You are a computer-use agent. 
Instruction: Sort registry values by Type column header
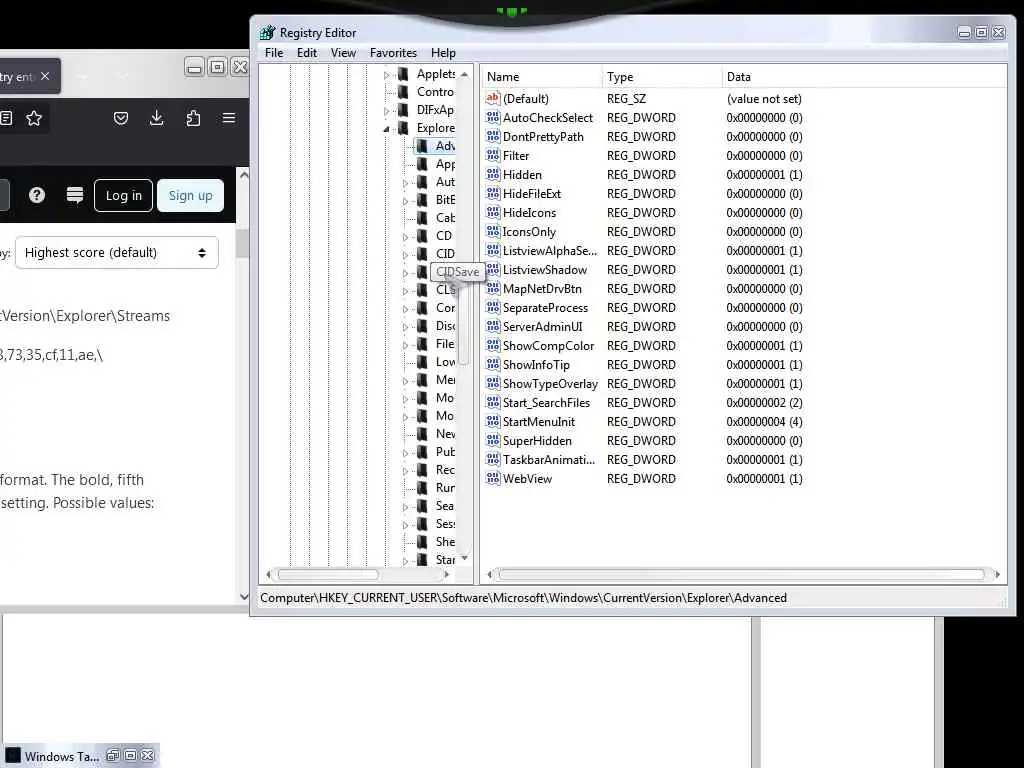click(x=662, y=77)
